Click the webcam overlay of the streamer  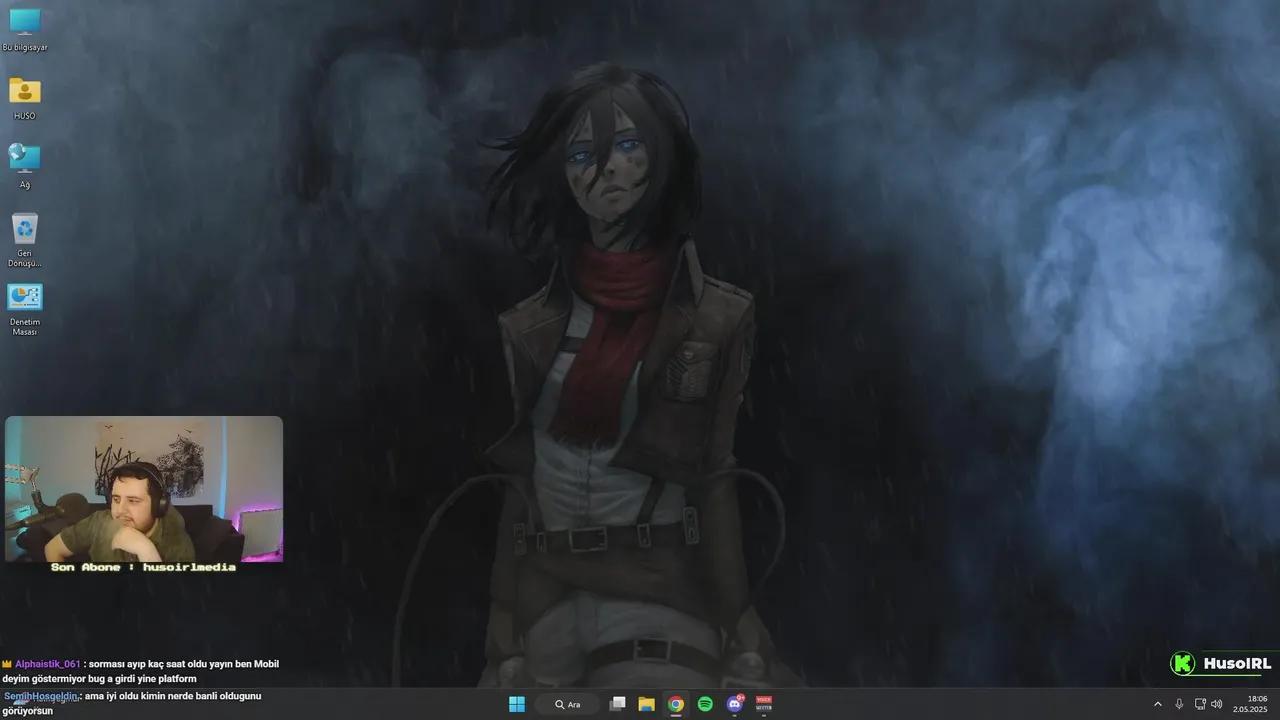pos(144,489)
